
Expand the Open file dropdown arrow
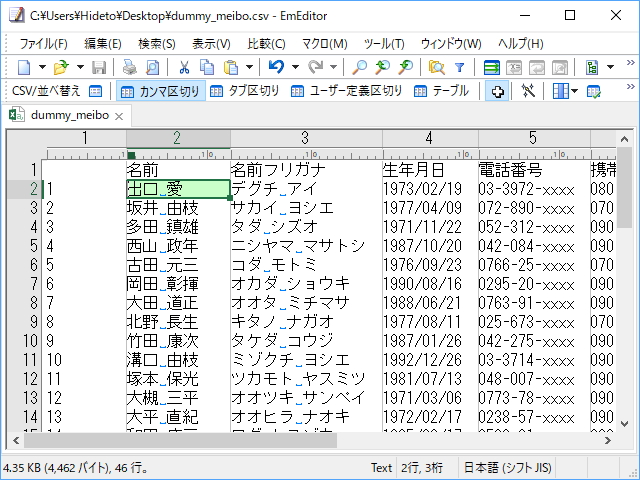coord(80,67)
